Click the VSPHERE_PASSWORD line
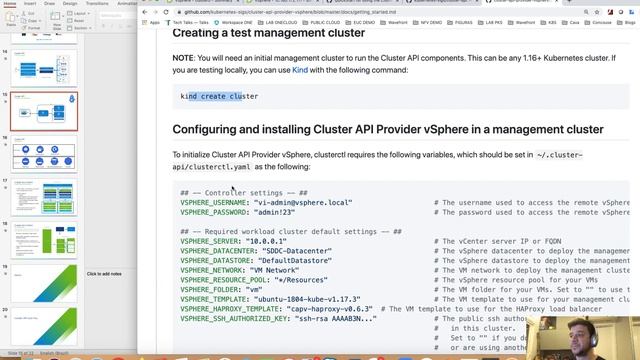This screenshot has height=360, width=640. point(238,213)
